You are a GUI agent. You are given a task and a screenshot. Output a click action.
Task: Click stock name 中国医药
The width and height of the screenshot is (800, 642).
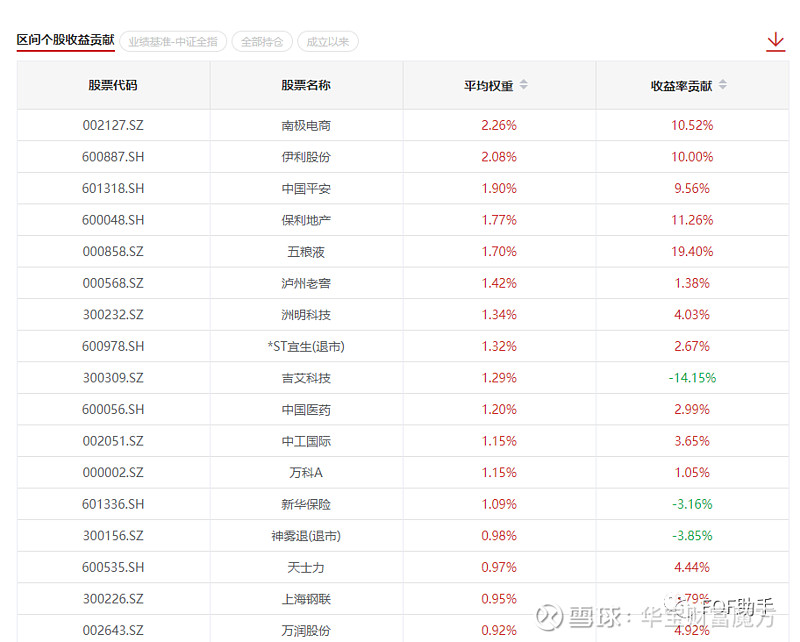click(306, 410)
